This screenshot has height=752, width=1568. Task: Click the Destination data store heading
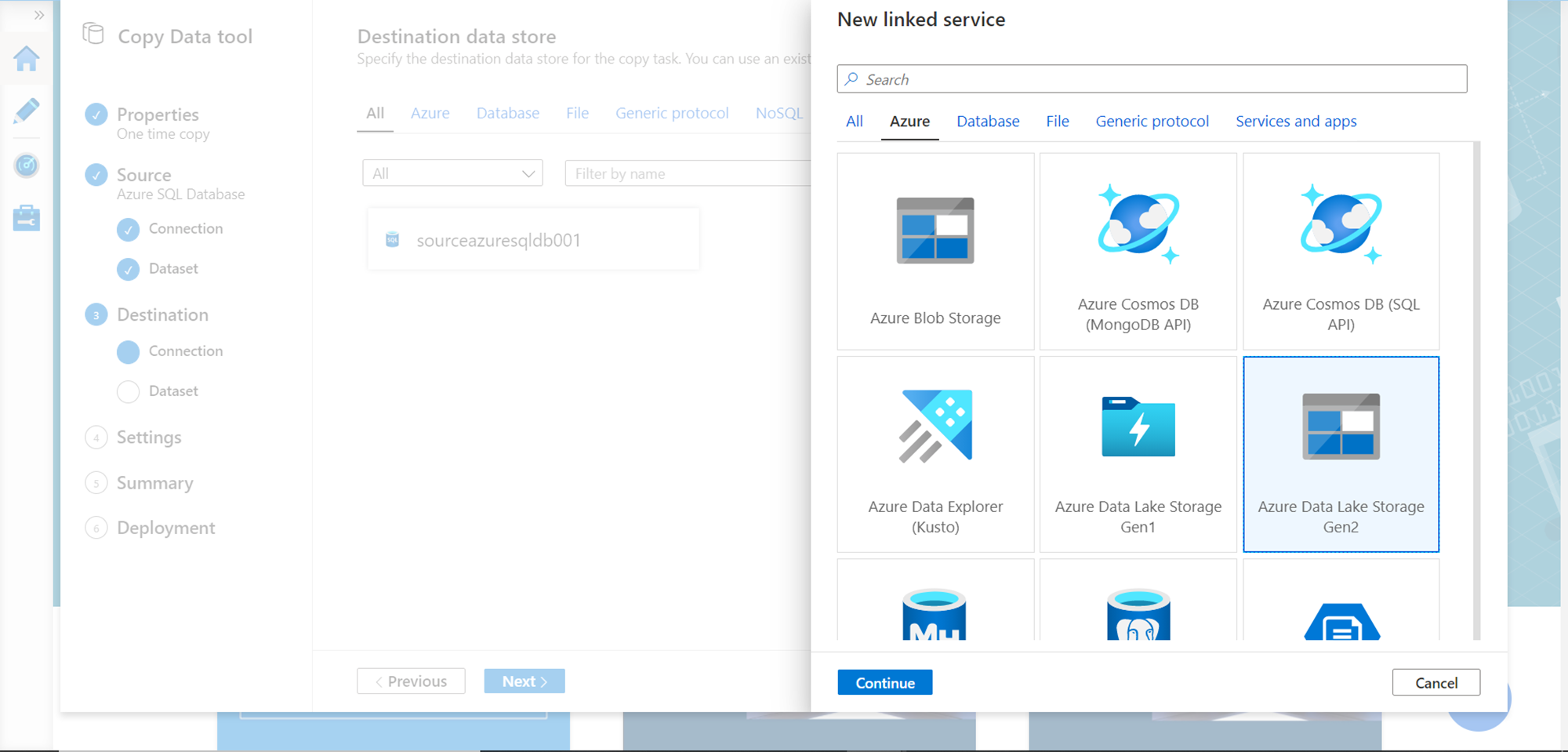tap(456, 36)
